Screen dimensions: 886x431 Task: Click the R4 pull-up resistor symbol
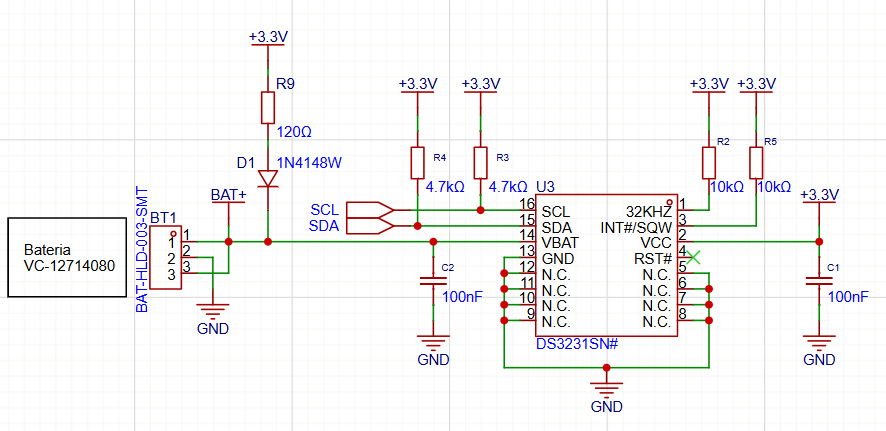(417, 163)
